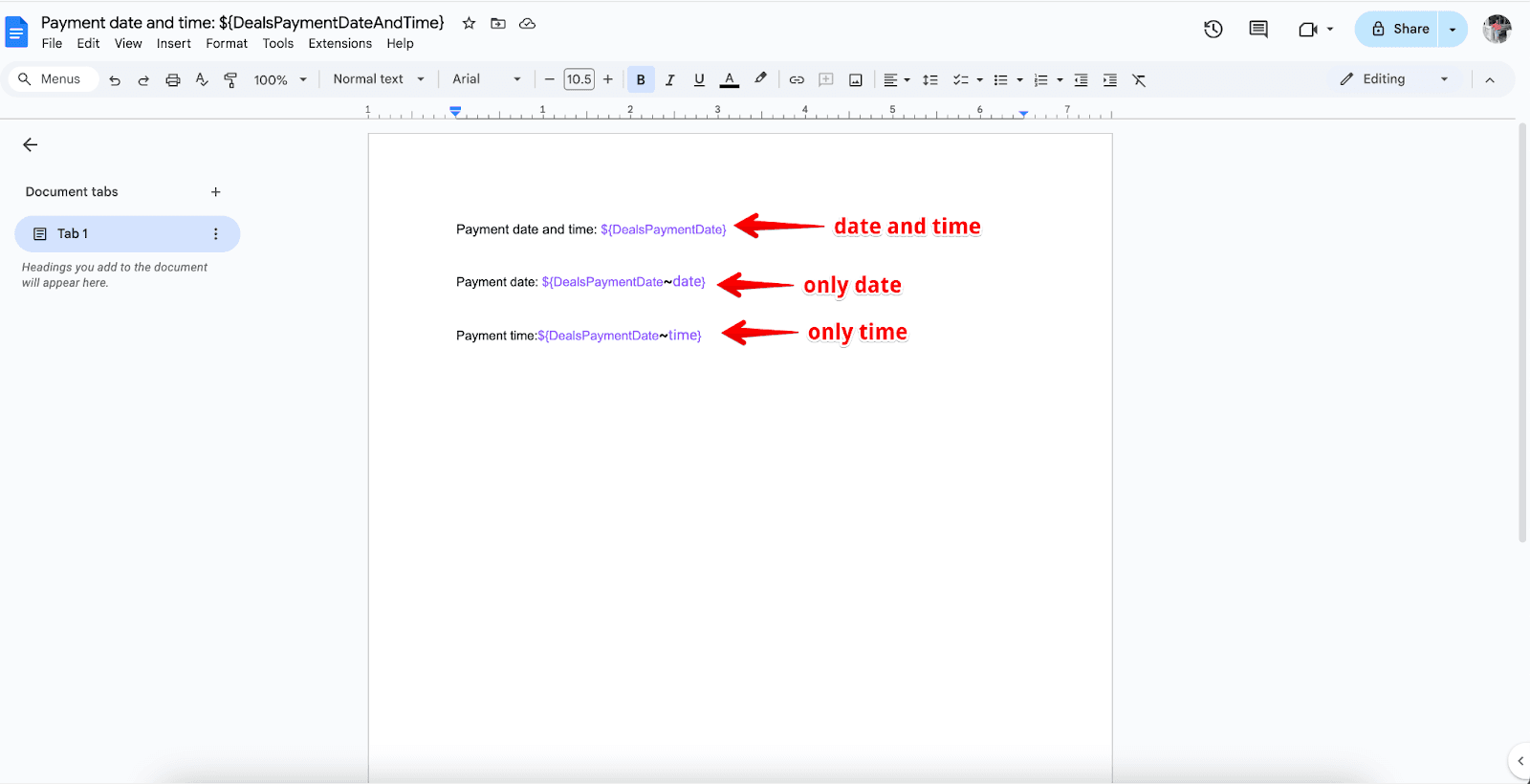
Task: Toggle bold formatting
Action: tap(641, 80)
